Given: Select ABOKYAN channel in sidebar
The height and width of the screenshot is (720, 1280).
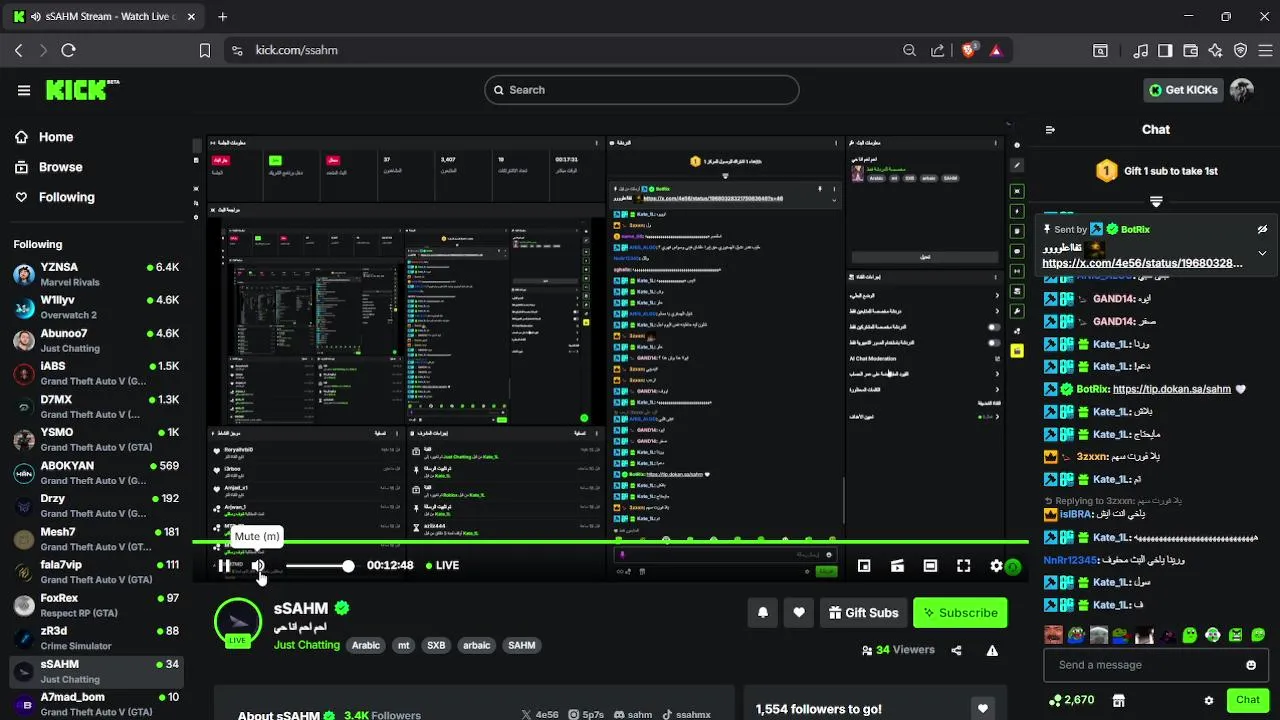Looking at the screenshot, I should tap(96, 472).
